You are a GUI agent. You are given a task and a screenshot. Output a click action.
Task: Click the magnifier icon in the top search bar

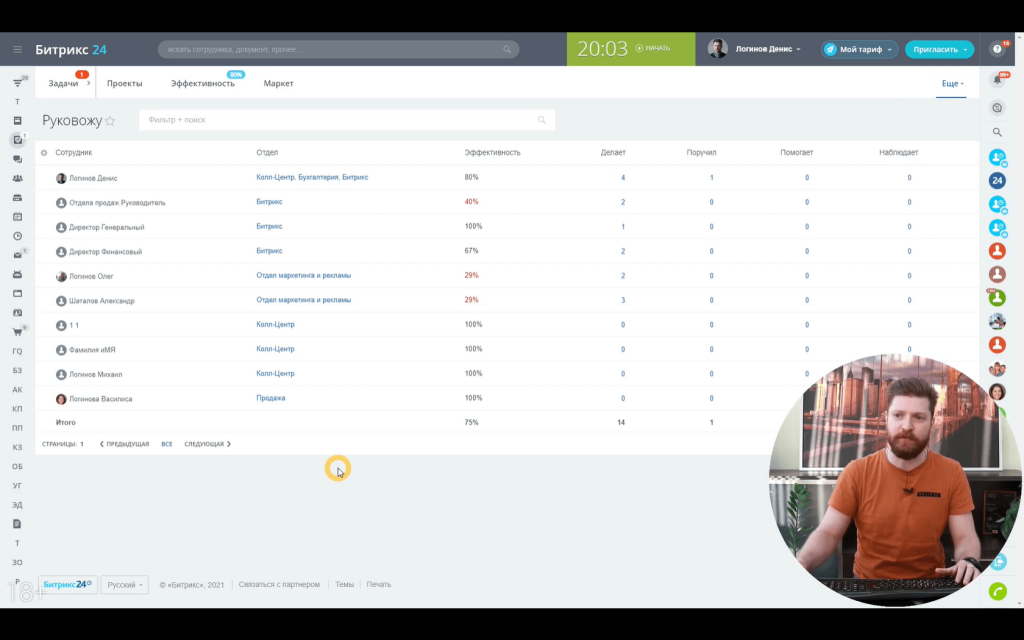(x=507, y=50)
